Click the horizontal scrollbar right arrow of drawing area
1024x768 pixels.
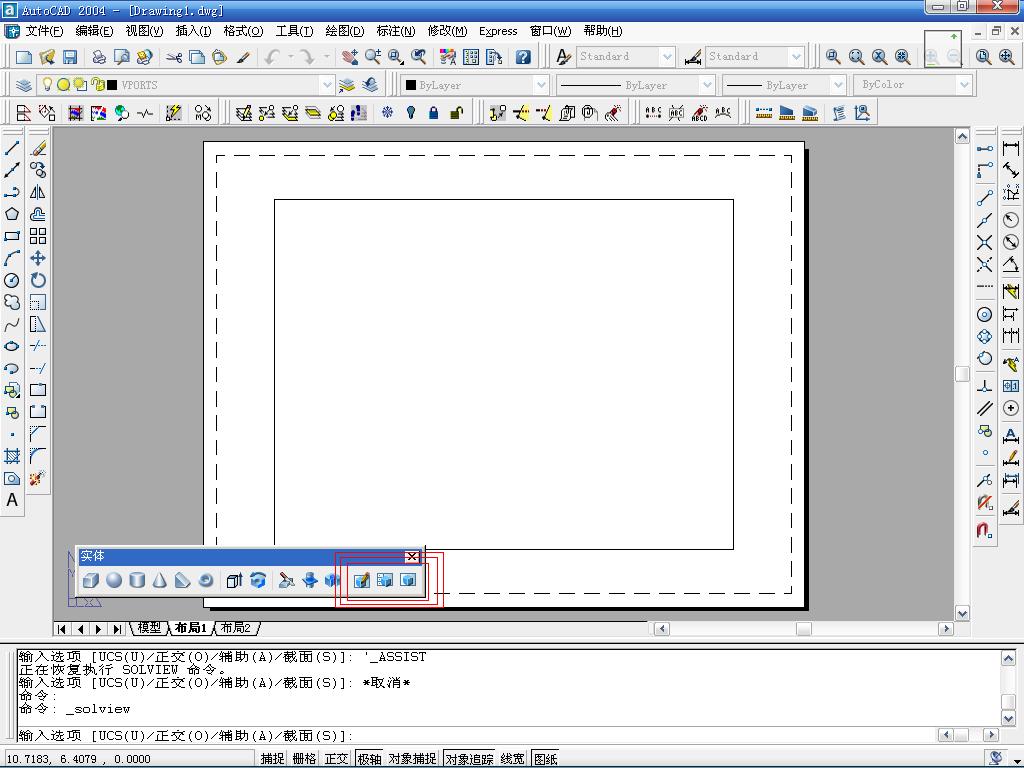click(x=946, y=628)
